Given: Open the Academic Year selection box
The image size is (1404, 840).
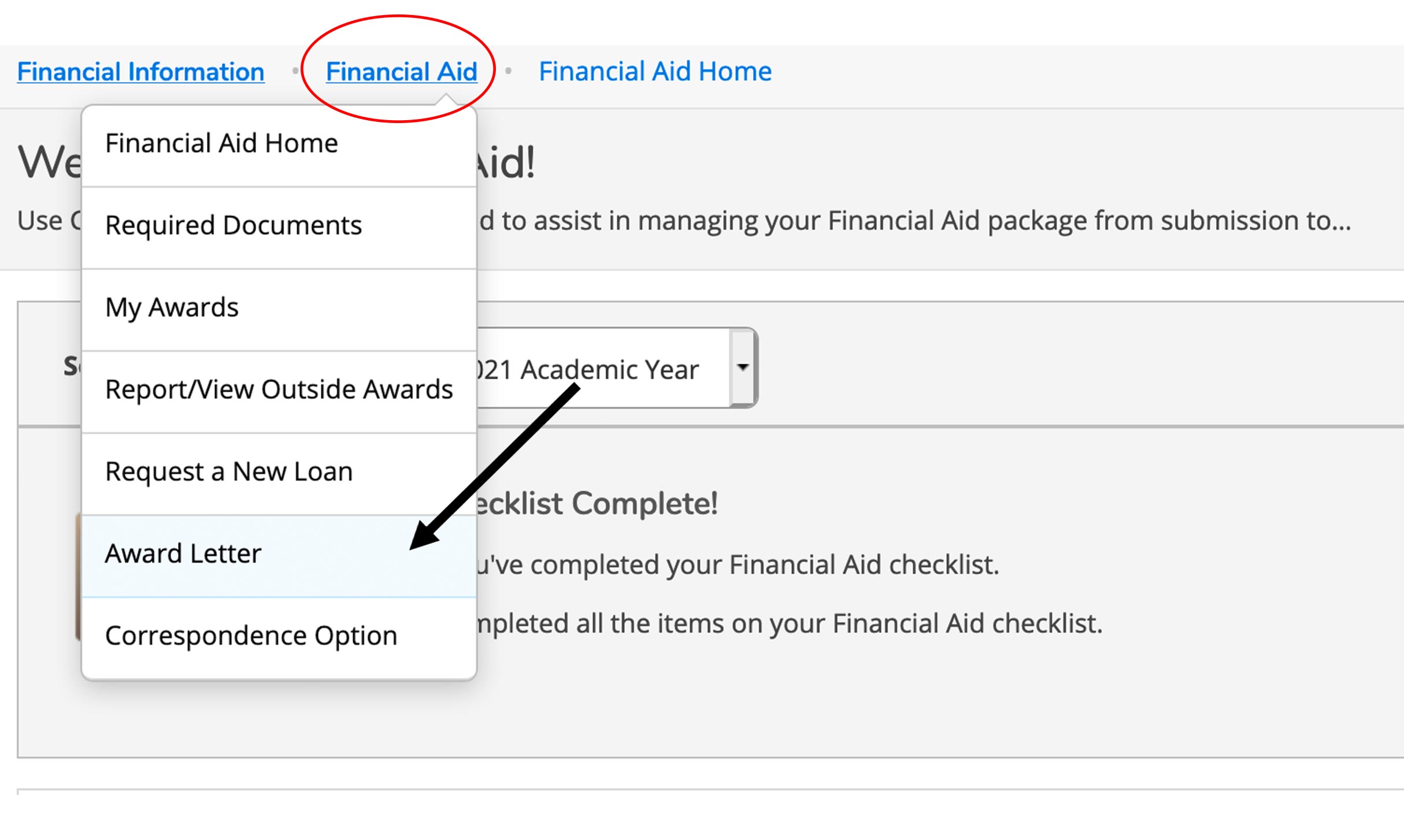Looking at the screenshot, I should (x=601, y=369).
